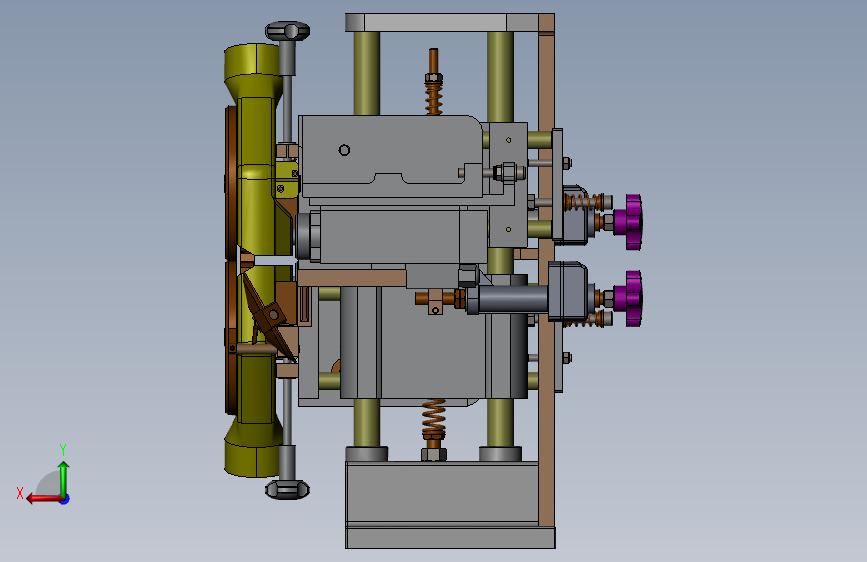The image size is (867, 562).
Task: Select the bottom compression spring above the base
Action: click(434, 417)
